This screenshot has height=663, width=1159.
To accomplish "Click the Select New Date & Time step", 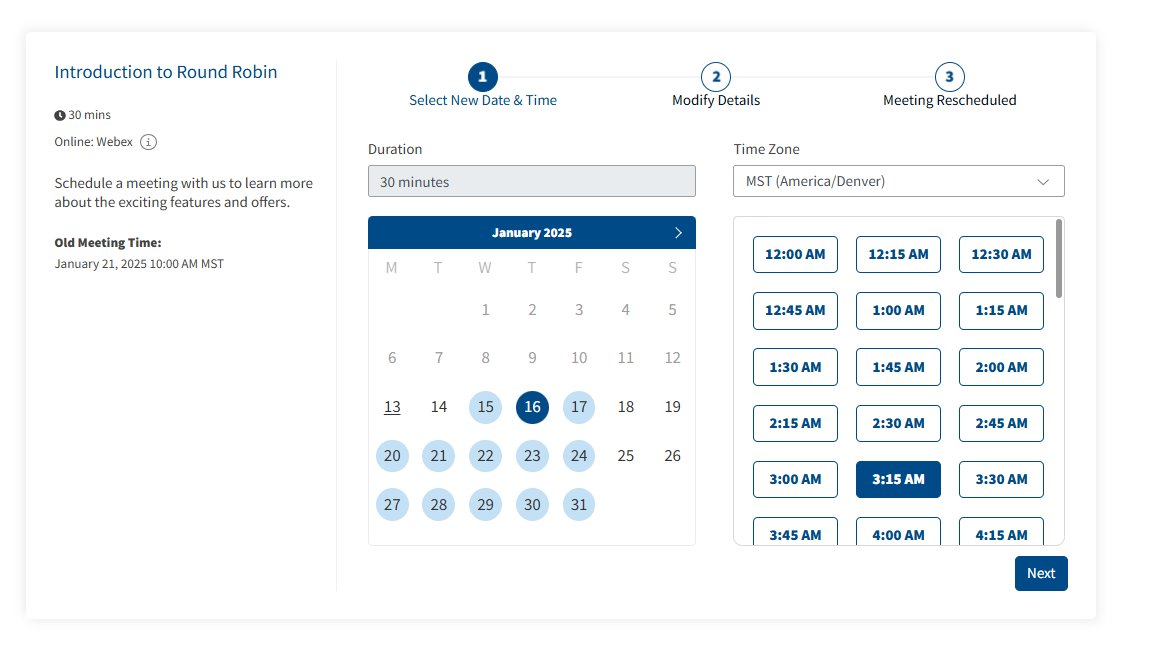I will [x=483, y=101].
